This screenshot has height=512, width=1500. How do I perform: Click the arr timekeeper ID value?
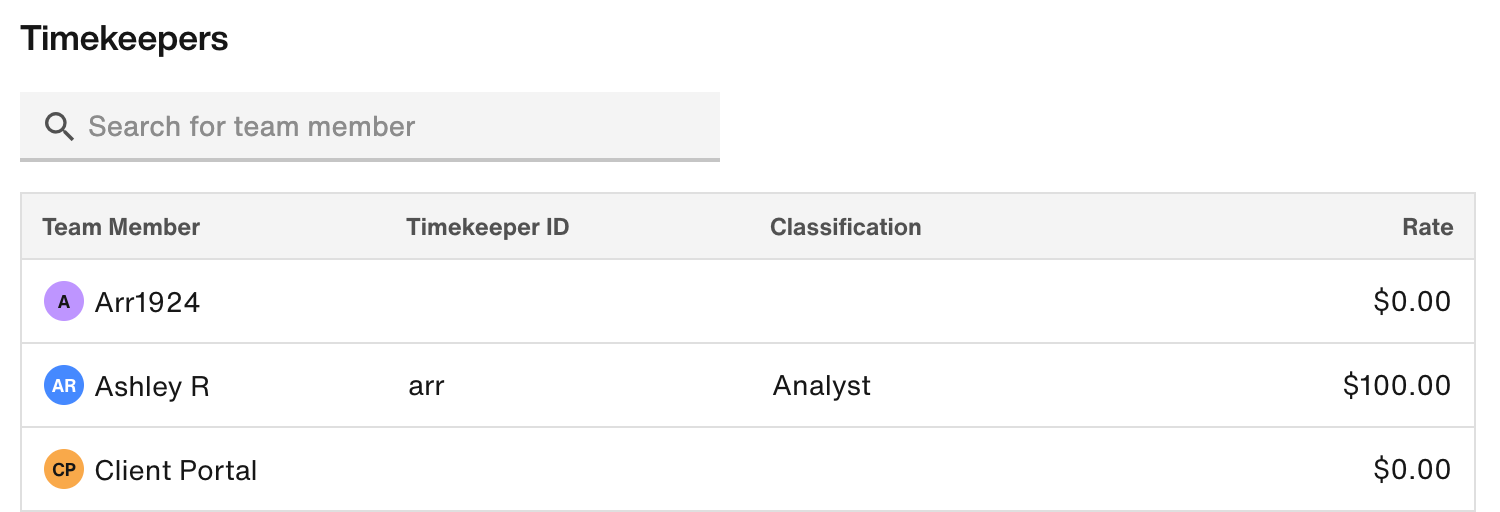pyautogui.click(x=426, y=386)
